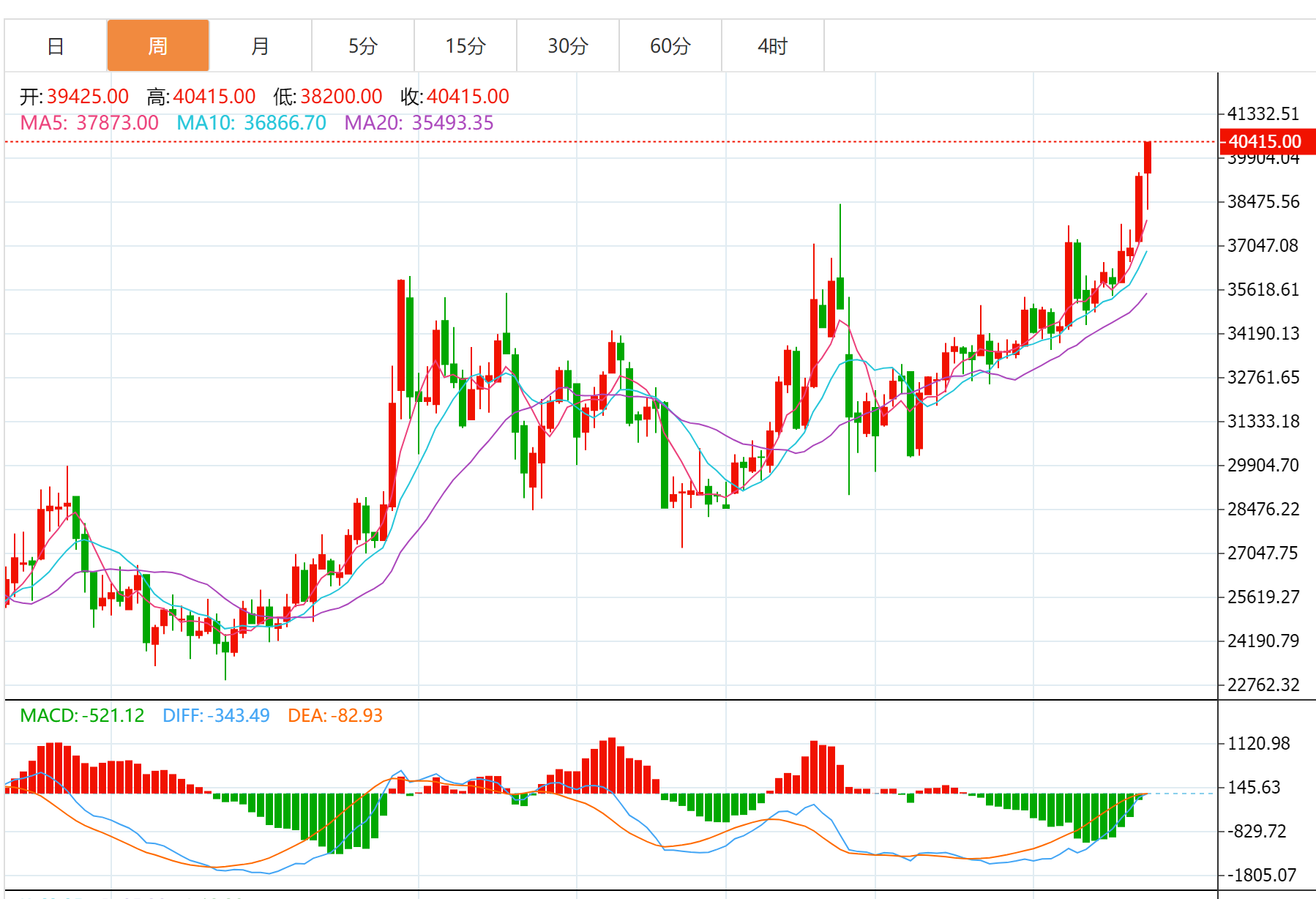
Task: Switch to the 日 daily chart tab
Action: pos(56,46)
